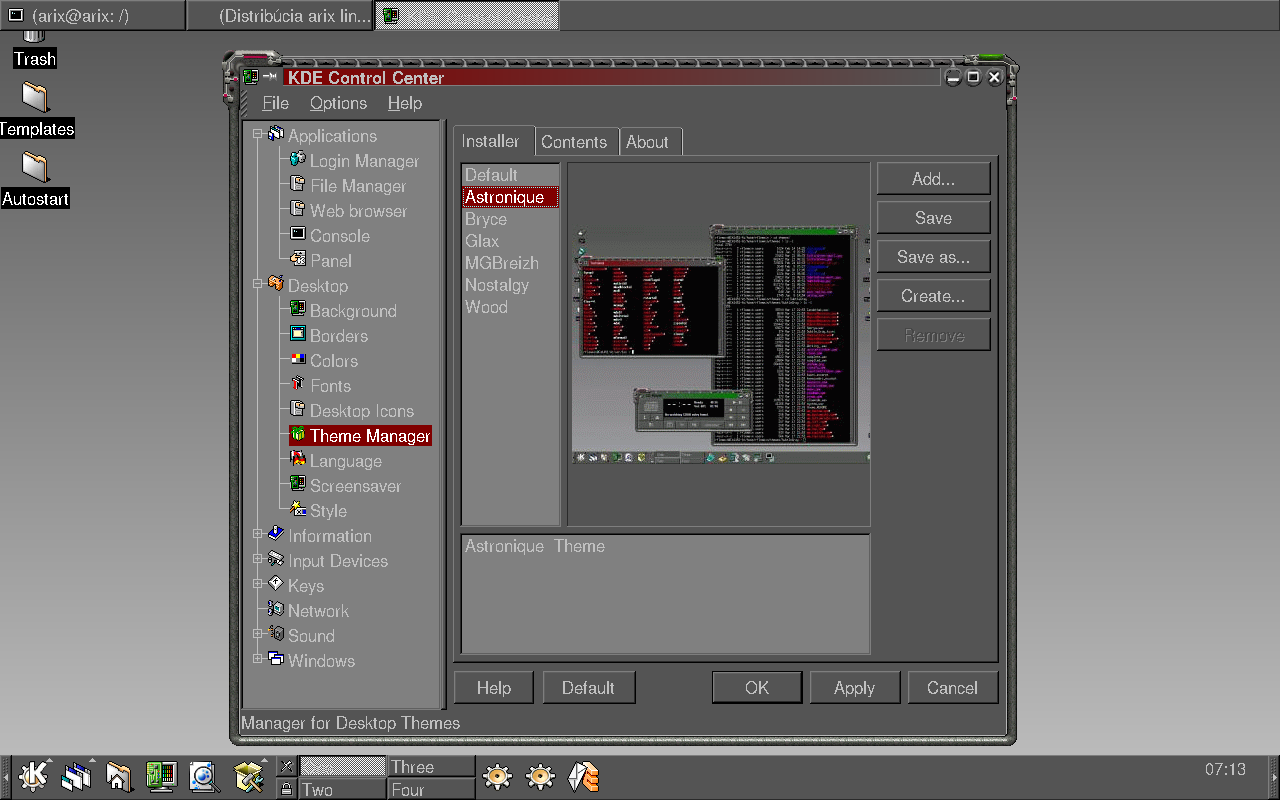1280x800 pixels.
Task: Click the lock screen icon in panel
Action: point(286,789)
